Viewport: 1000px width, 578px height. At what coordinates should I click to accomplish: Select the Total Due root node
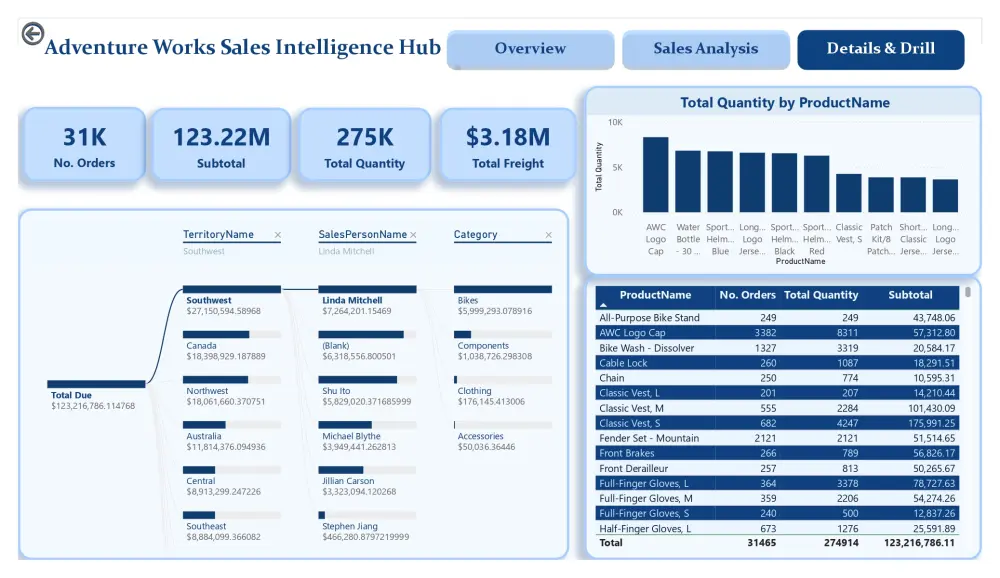96,395
